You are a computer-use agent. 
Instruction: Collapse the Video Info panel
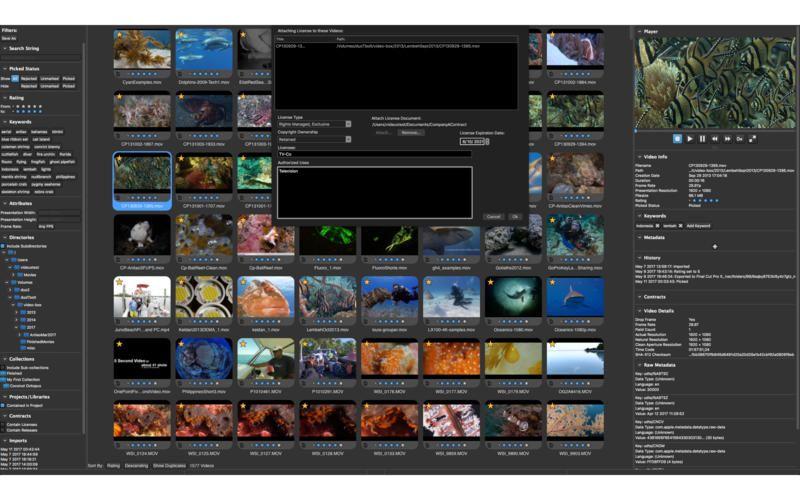639,157
